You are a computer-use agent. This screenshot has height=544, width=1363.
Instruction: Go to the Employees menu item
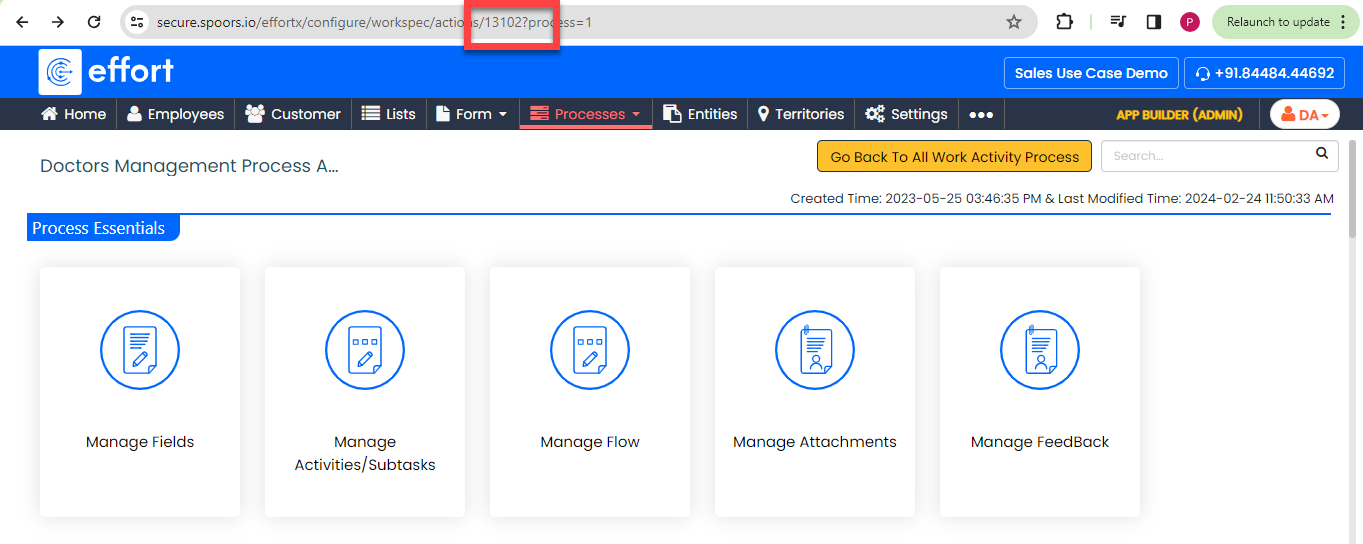click(x=176, y=114)
